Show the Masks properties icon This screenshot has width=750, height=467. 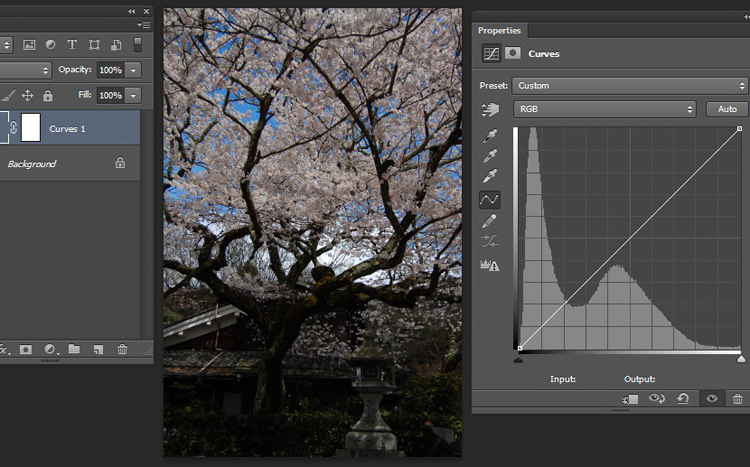coord(512,53)
